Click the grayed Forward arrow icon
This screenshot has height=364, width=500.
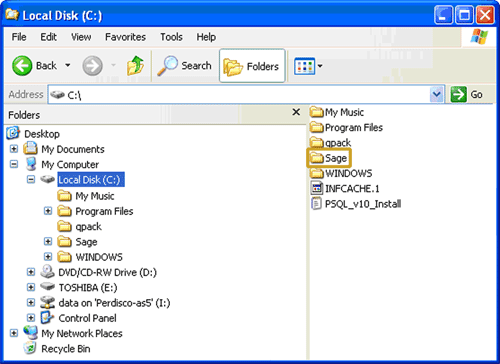click(92, 66)
